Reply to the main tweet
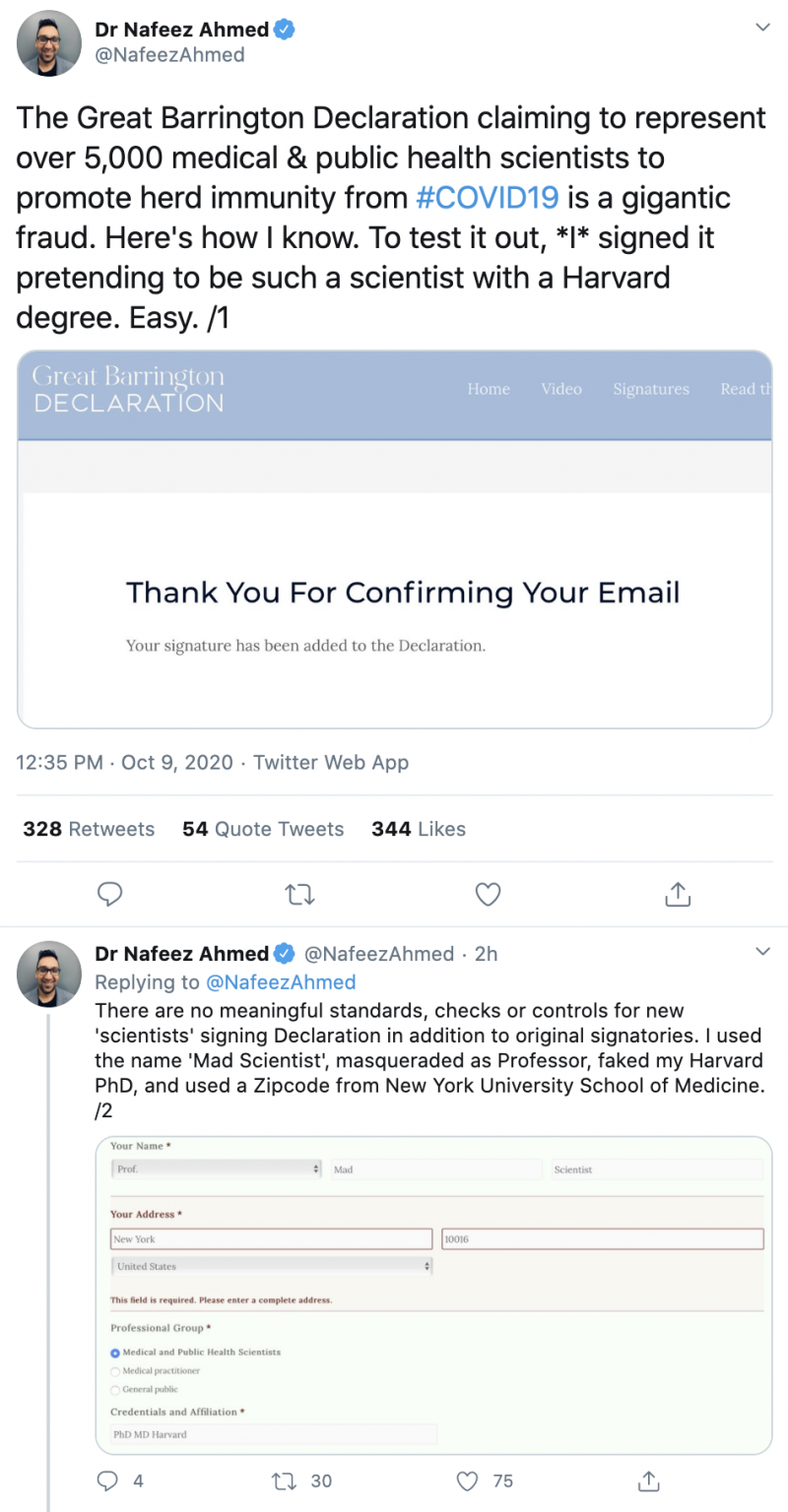Screen dimensions: 788x1512 point(110,894)
